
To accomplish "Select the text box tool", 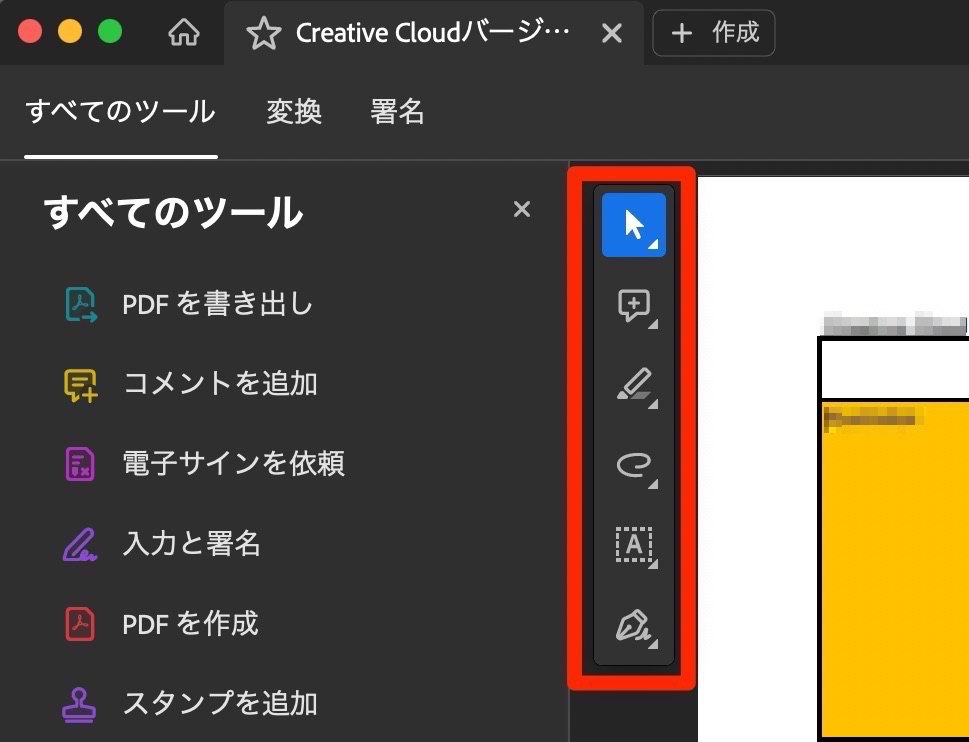I will pyautogui.click(x=632, y=545).
